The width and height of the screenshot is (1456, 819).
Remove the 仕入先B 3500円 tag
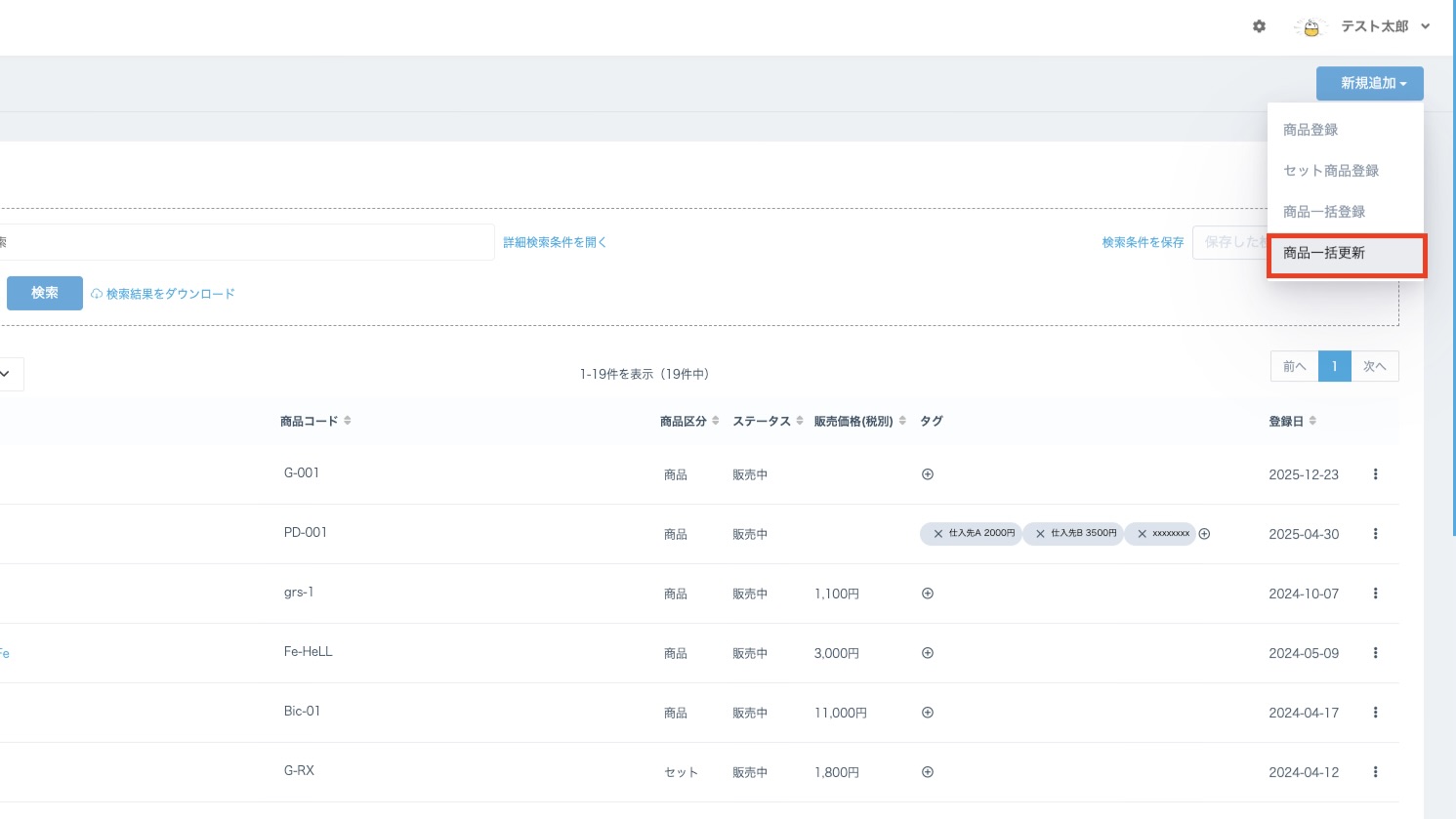coord(1040,534)
